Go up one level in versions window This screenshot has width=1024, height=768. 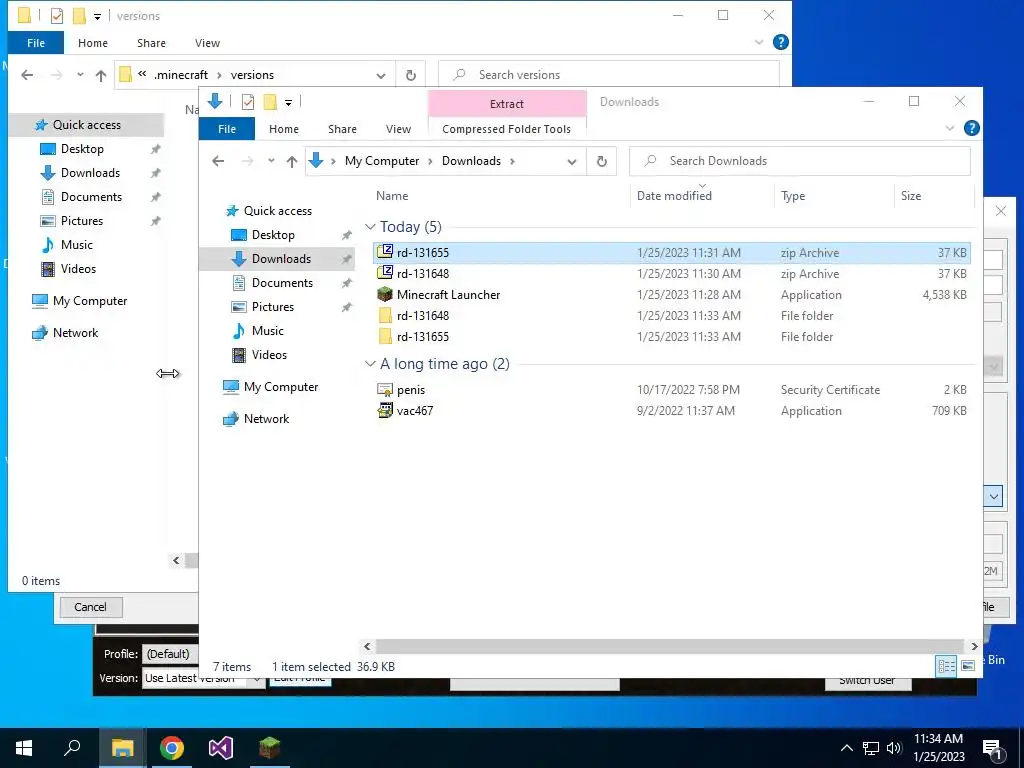pyautogui.click(x=101, y=75)
